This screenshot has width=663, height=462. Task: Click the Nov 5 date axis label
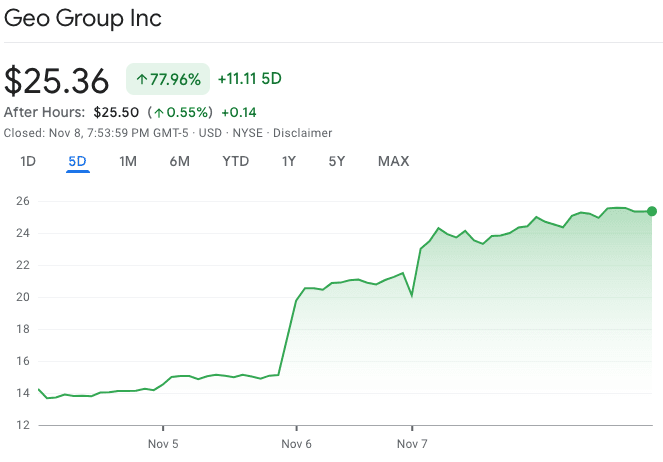tap(162, 443)
